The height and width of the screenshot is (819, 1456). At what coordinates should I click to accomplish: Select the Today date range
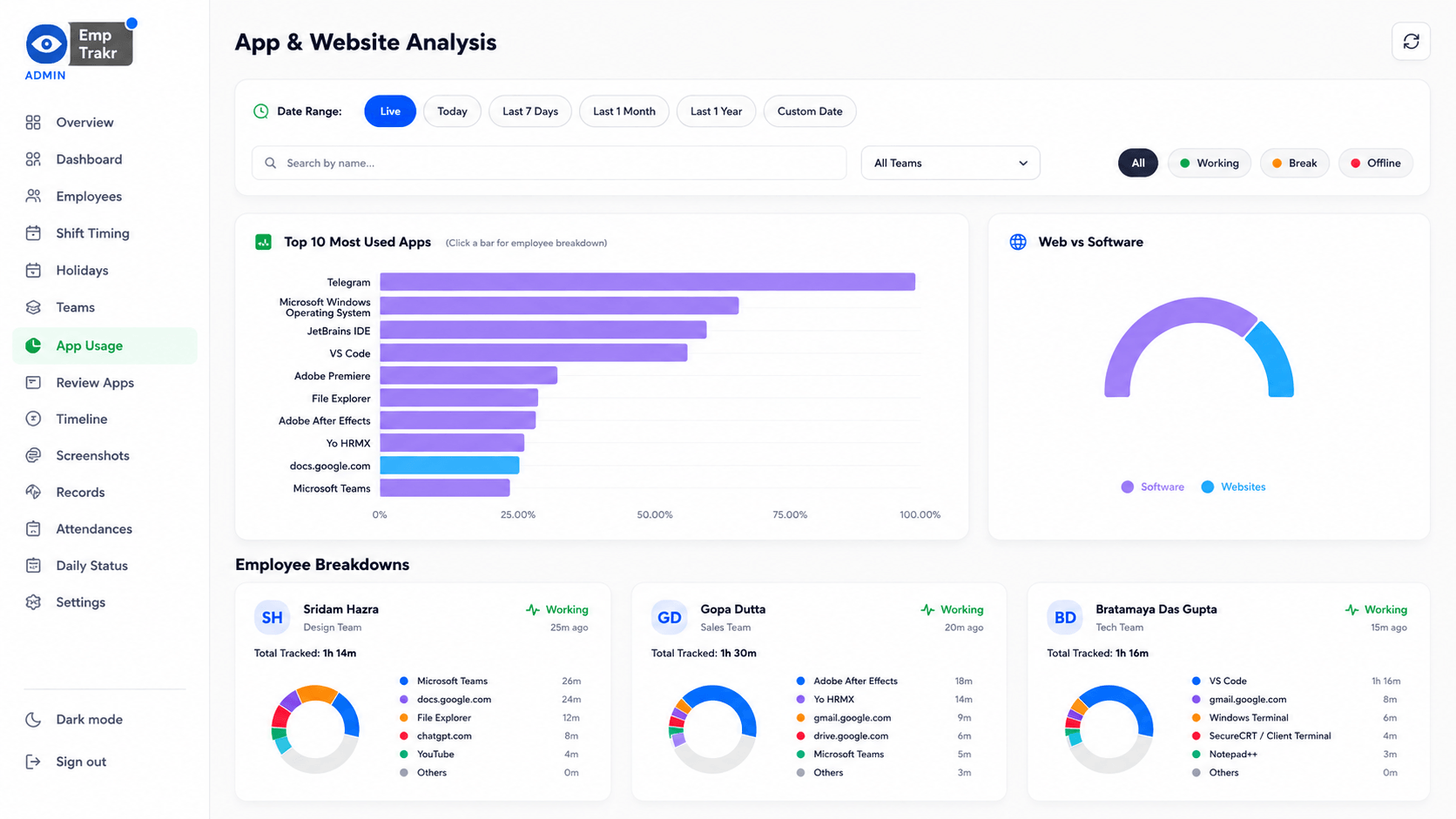452,111
